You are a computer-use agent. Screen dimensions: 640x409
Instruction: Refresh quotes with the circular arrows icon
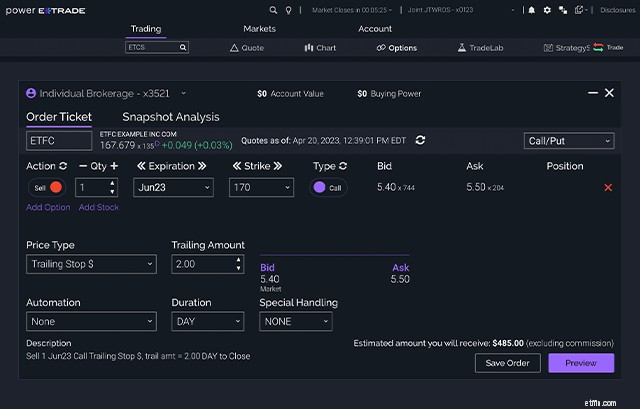[420, 140]
